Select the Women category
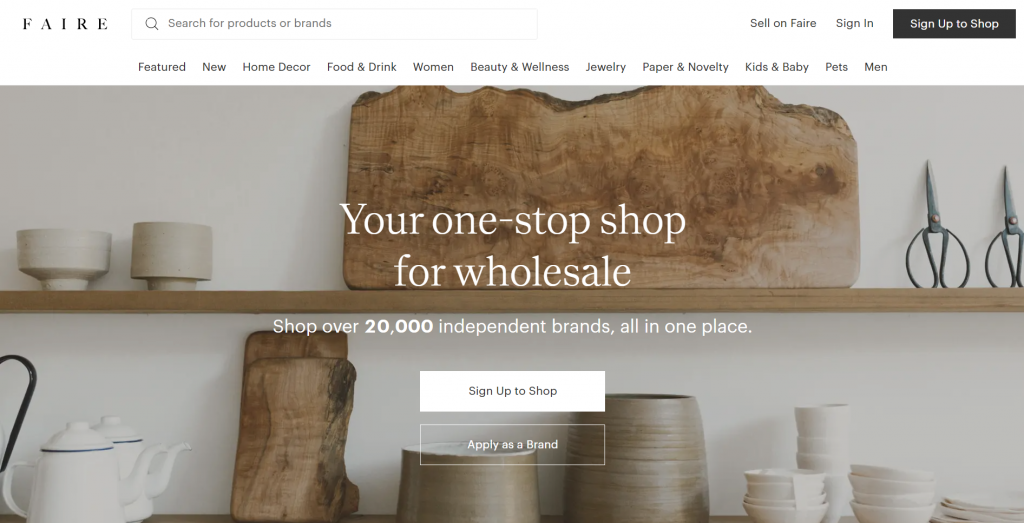This screenshot has height=523, width=1024. coord(433,67)
